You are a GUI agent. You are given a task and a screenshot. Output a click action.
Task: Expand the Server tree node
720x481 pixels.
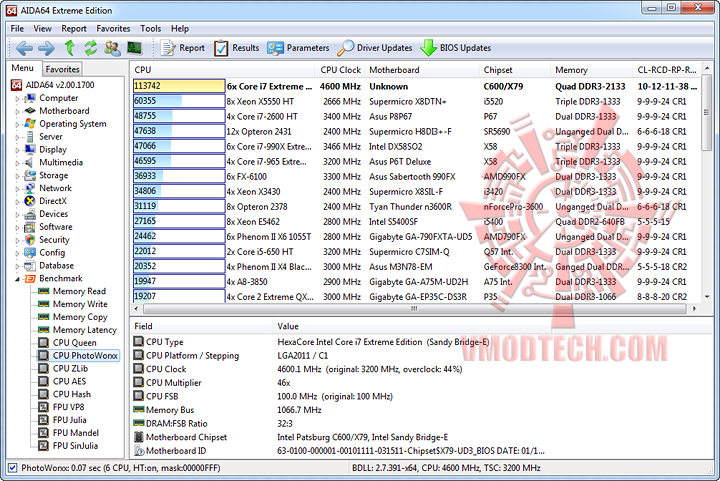pos(17,137)
